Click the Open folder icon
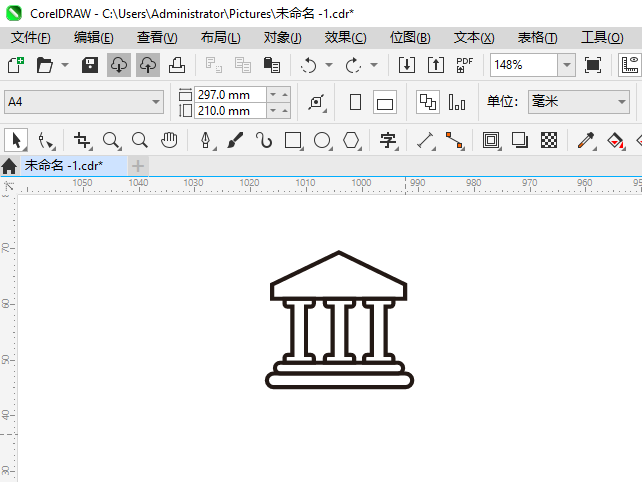 point(44,65)
